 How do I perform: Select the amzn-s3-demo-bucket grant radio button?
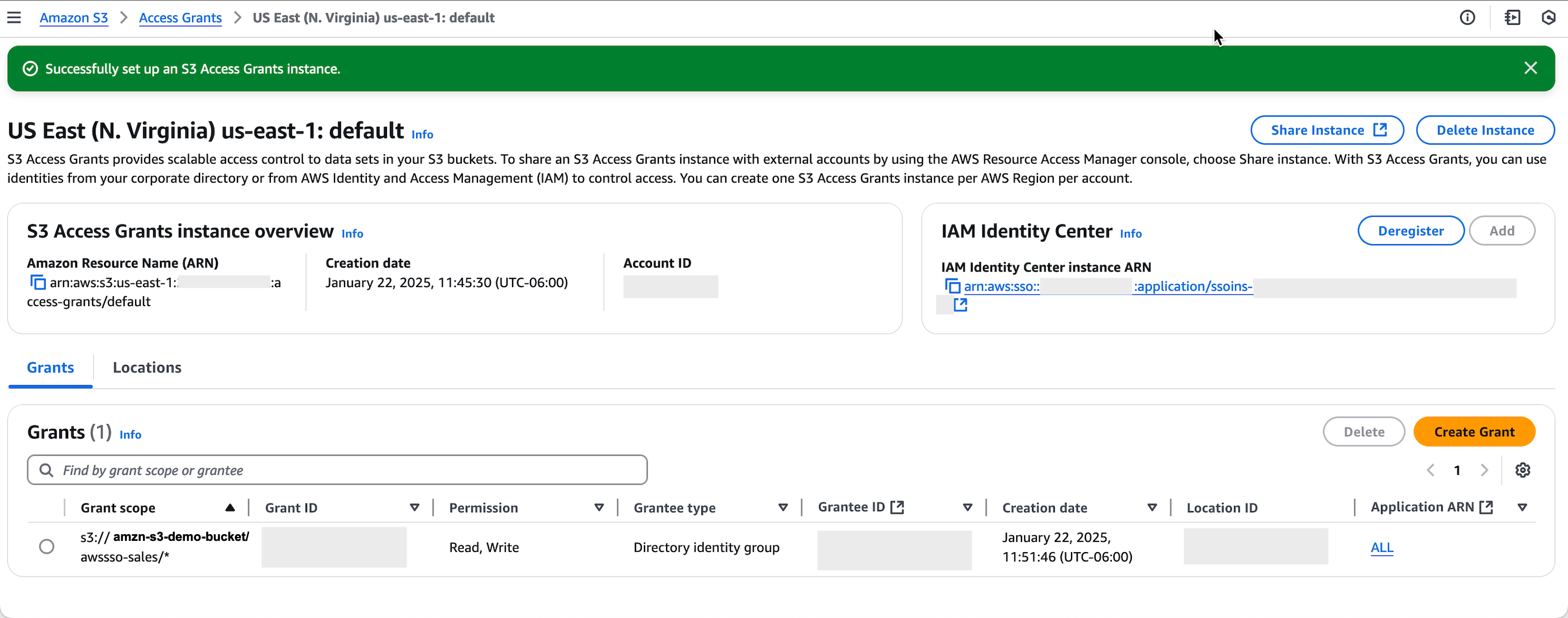coord(47,547)
